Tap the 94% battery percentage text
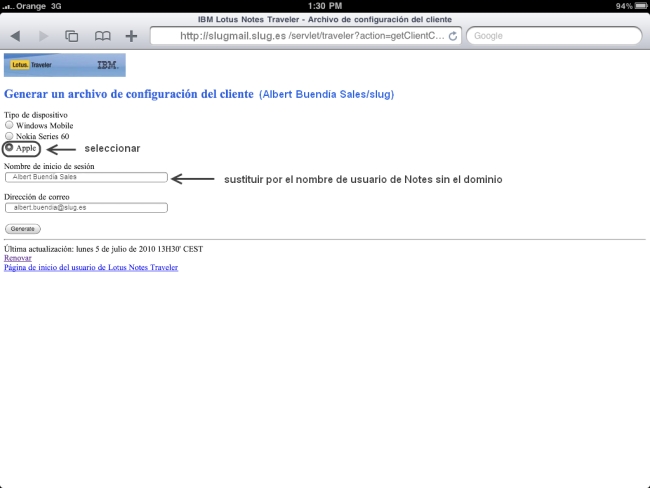Viewport: 650px width, 488px height. (624, 6)
